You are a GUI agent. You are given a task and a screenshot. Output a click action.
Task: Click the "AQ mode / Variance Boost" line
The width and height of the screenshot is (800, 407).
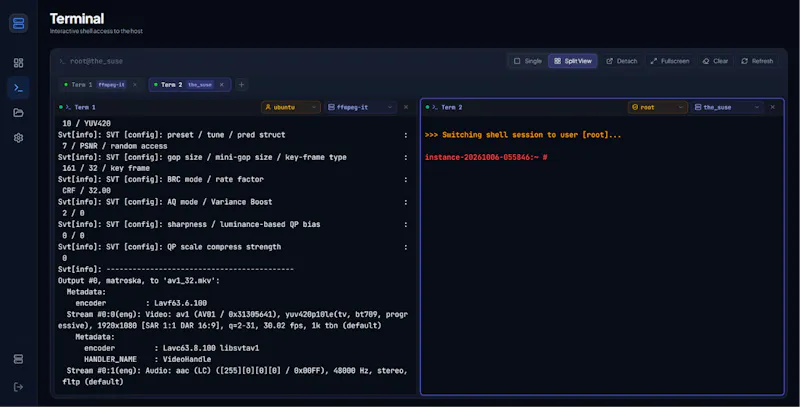(165, 202)
